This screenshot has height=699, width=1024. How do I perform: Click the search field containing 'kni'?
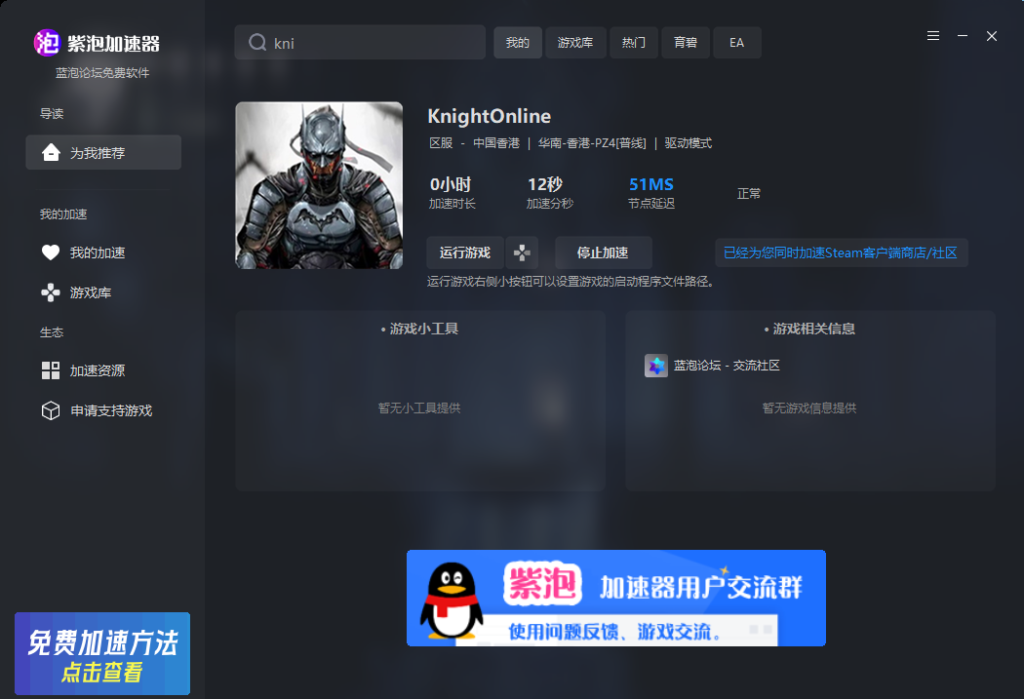tap(360, 42)
